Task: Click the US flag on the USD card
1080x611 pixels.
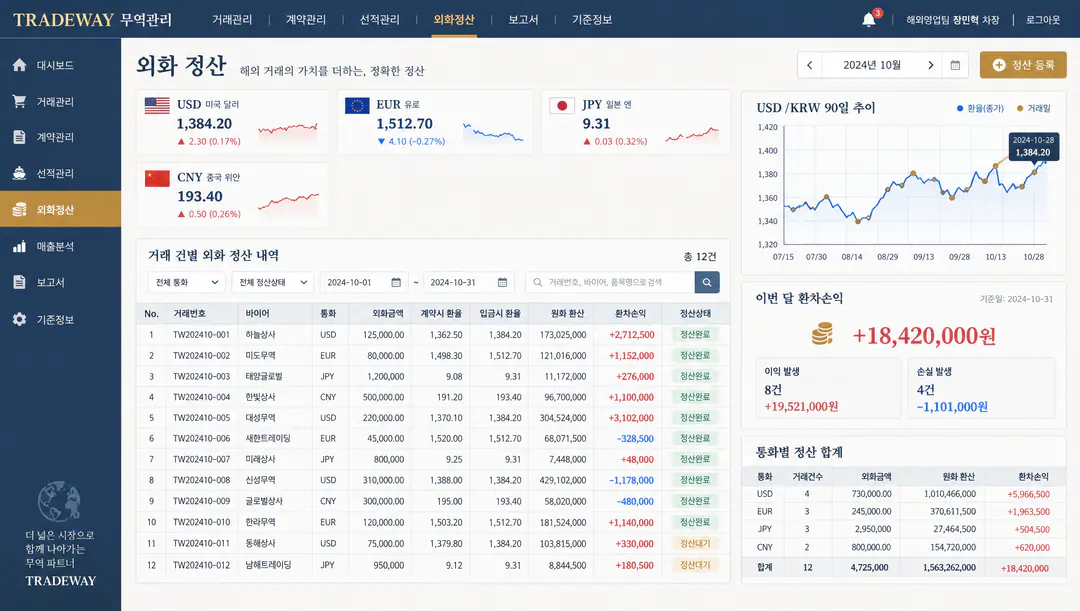Action: (x=157, y=105)
